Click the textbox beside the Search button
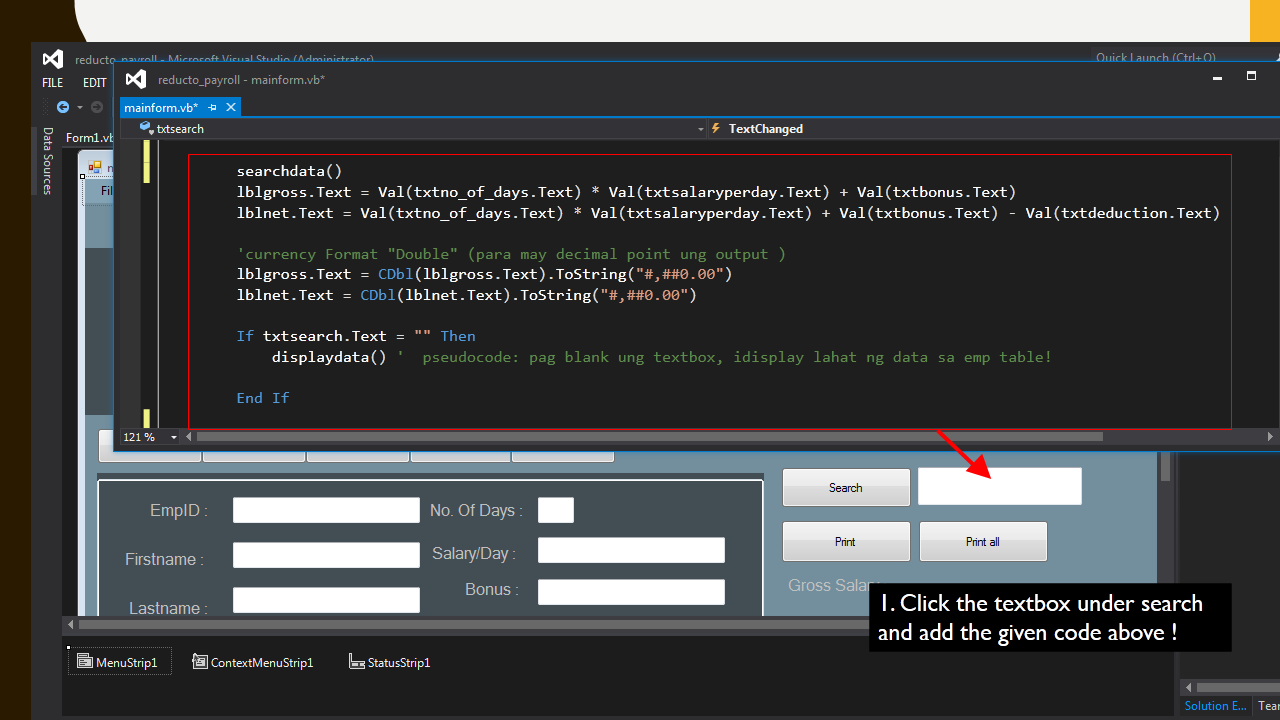 coord(999,486)
